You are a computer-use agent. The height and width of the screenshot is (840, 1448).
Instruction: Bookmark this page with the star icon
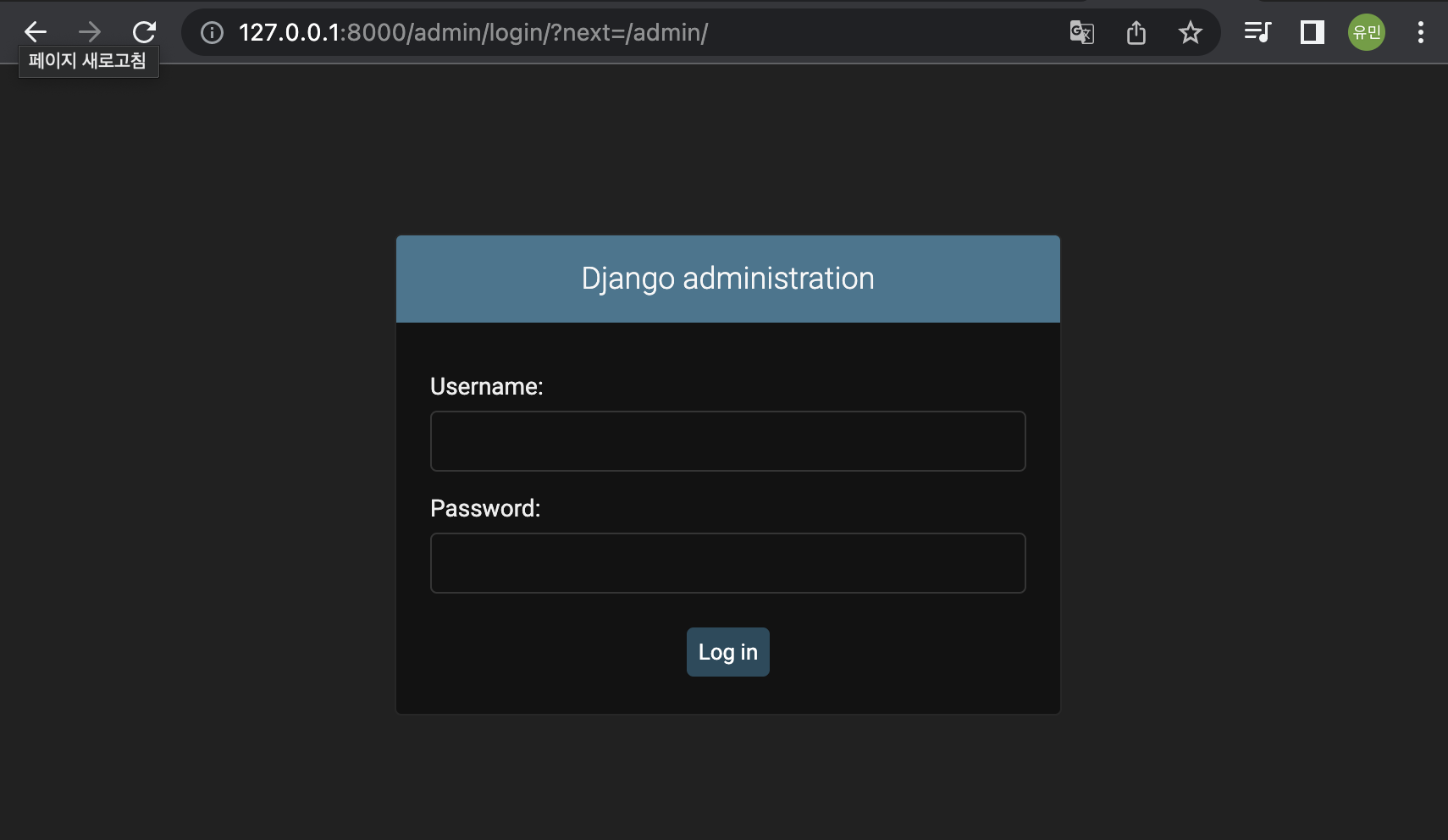(1191, 32)
